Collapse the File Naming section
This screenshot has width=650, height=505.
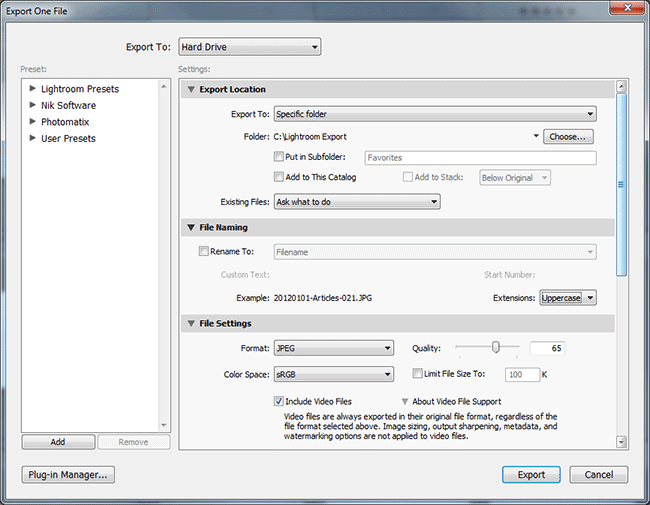point(190,227)
